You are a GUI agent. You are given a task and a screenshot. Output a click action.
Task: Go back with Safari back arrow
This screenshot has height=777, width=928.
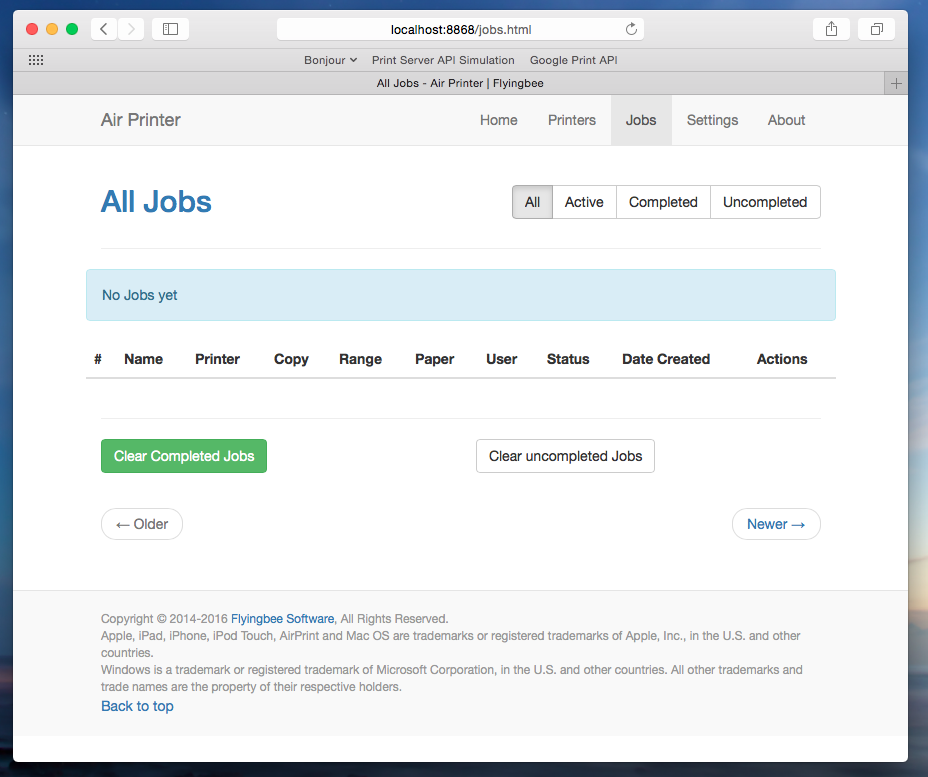point(104,29)
